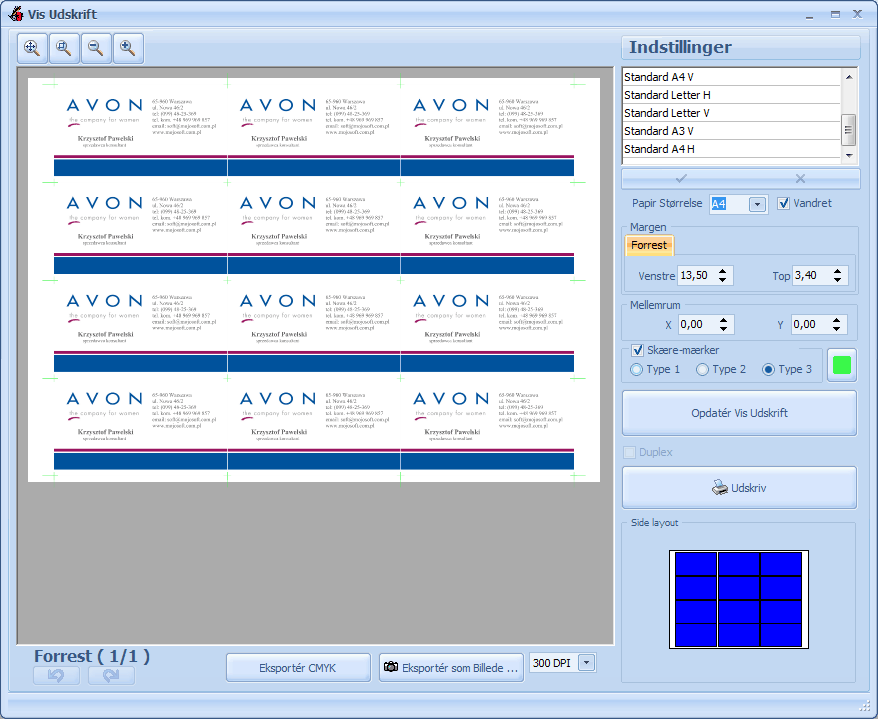Select the Type 3 radio button
This screenshot has width=878, height=719.
point(768,370)
